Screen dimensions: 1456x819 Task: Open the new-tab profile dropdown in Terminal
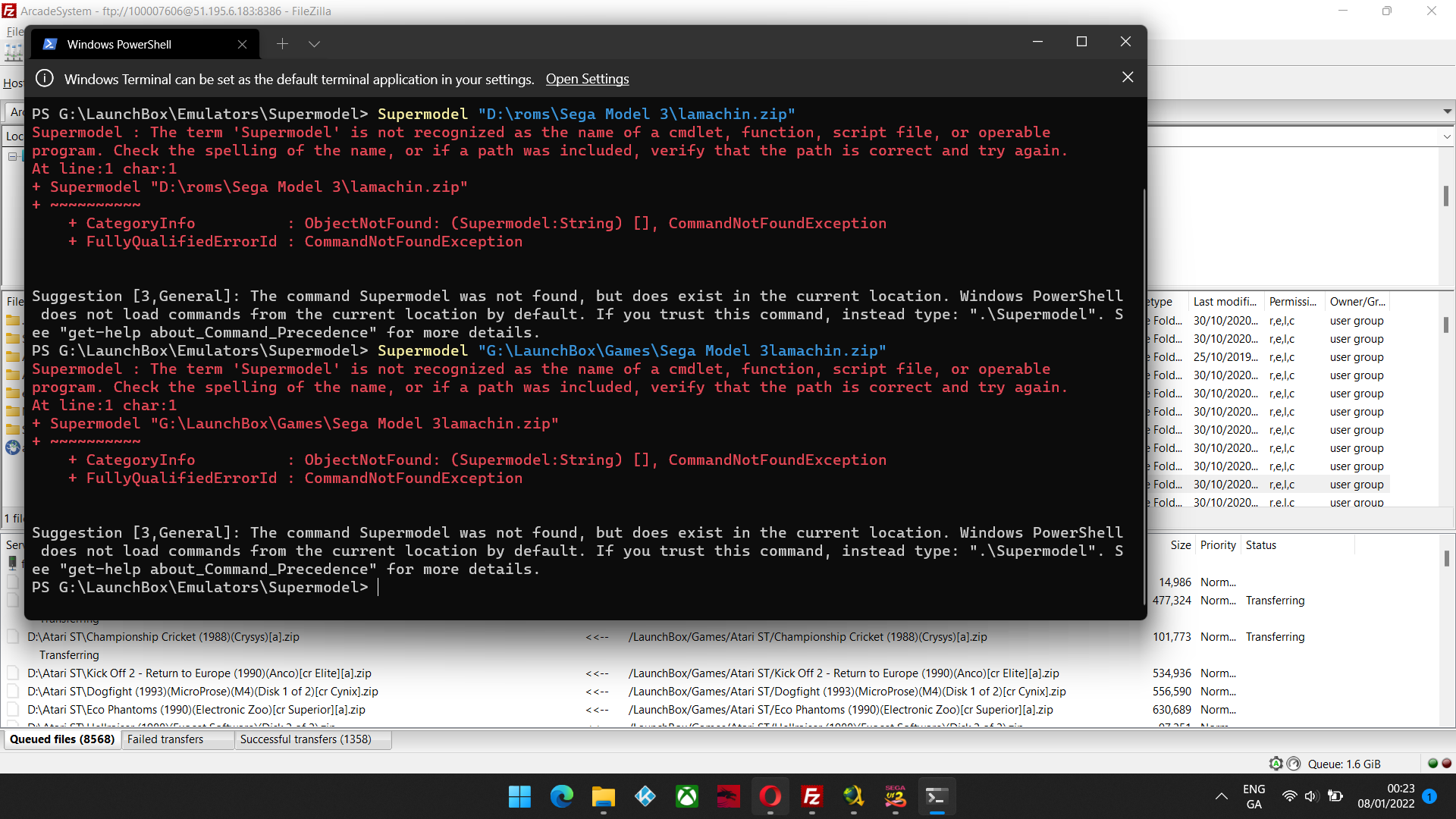pyautogui.click(x=314, y=44)
